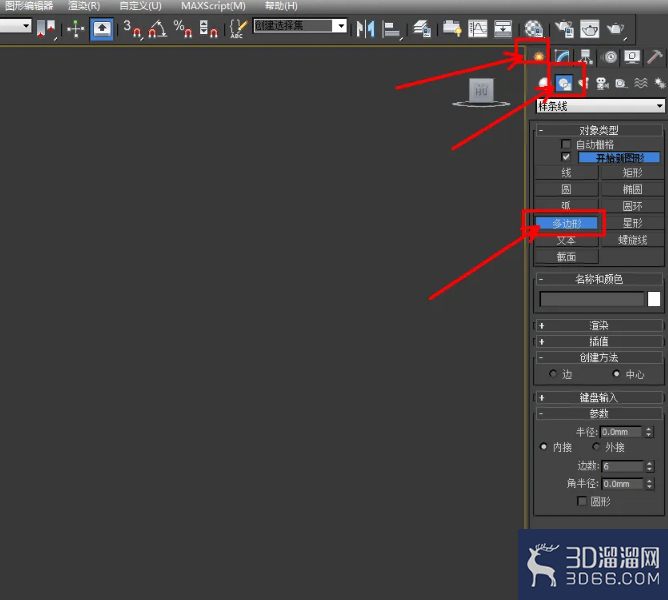This screenshot has width=668, height=600.
Task: Switch to the Hierarchy panel tab
Action: (586, 56)
